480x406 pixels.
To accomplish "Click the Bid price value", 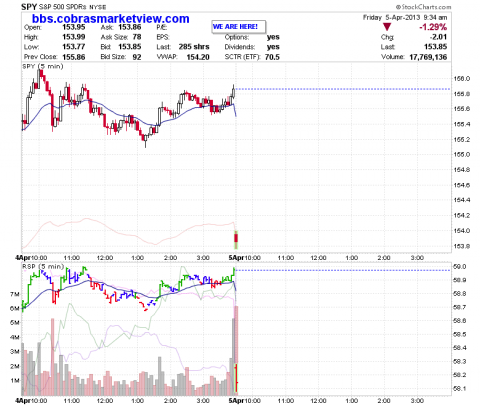I will [130, 47].
